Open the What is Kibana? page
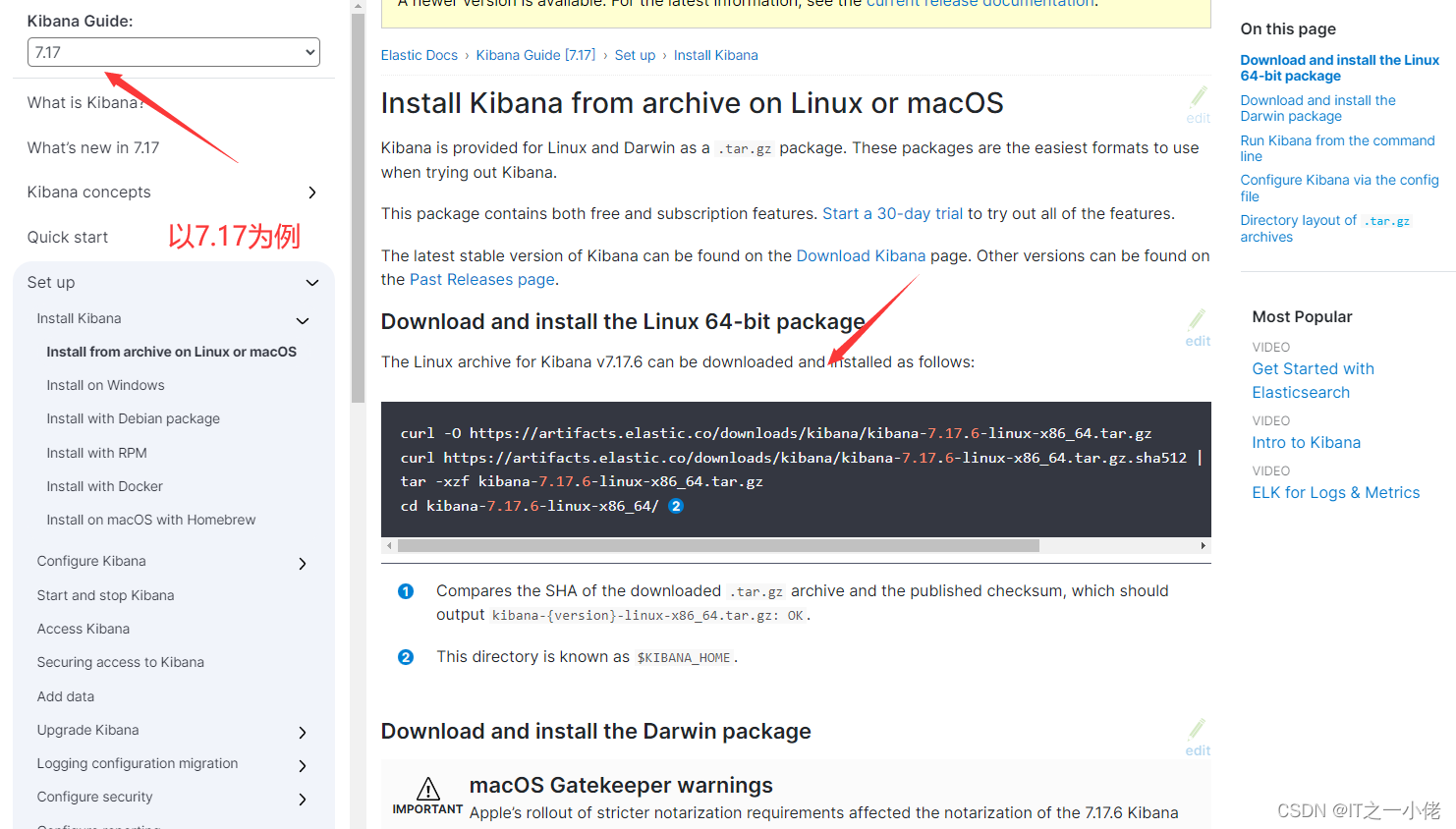Viewport: 1456px width, 829px height. (85, 102)
